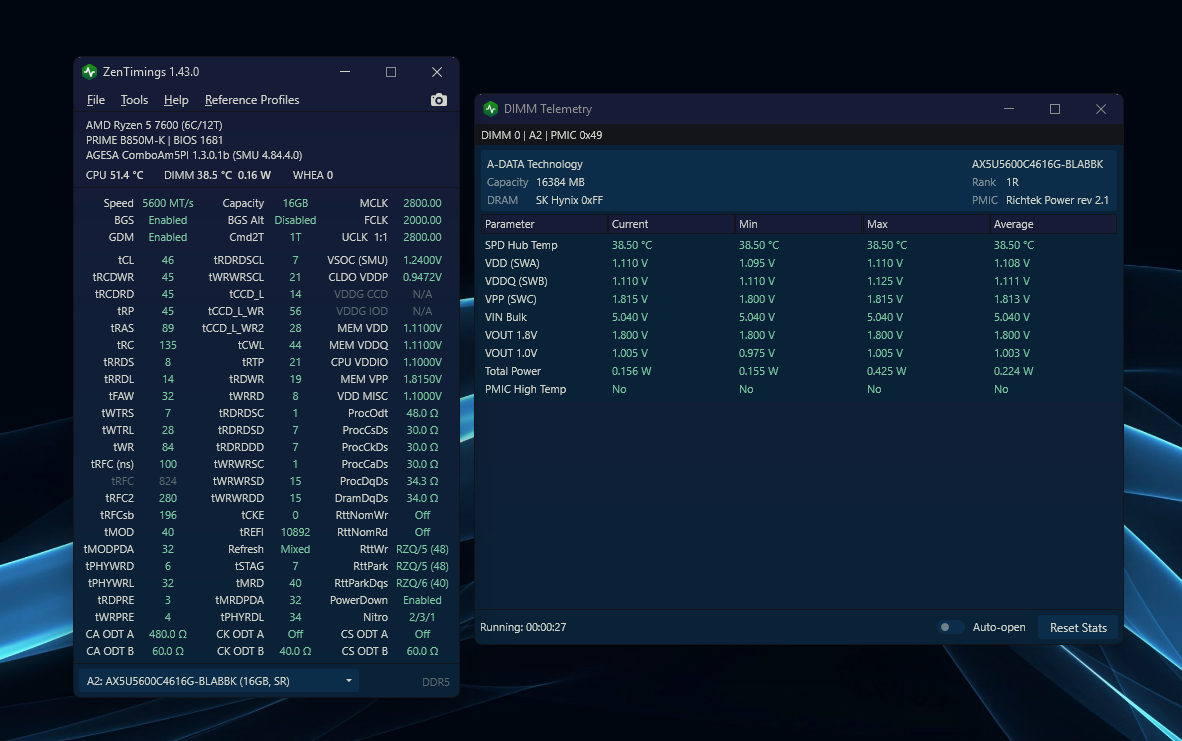The width and height of the screenshot is (1182, 741).
Task: Select the SPD Hub Temp row label
Action: pos(521,245)
